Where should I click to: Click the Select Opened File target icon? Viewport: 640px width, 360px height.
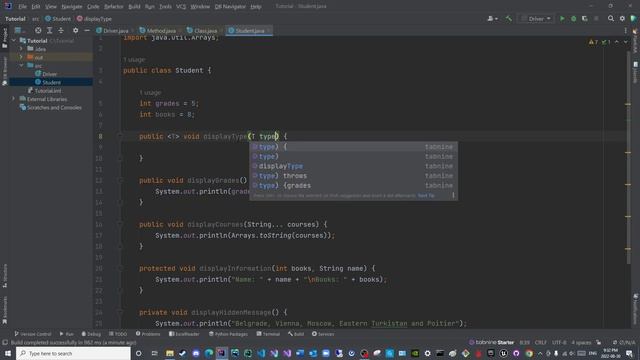click(x=38, y=30)
